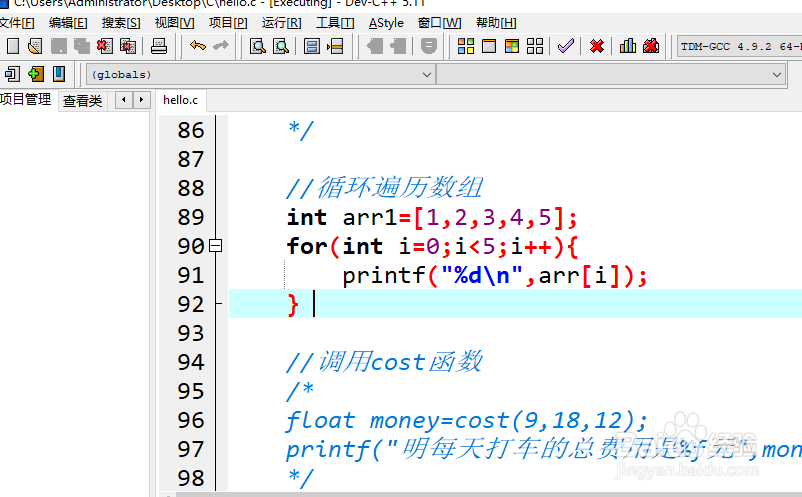Click the Insert icon with green plus

(35, 74)
